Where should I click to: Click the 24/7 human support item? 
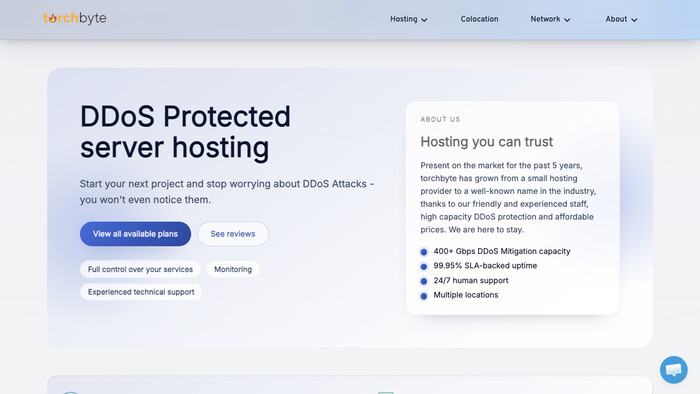point(471,280)
